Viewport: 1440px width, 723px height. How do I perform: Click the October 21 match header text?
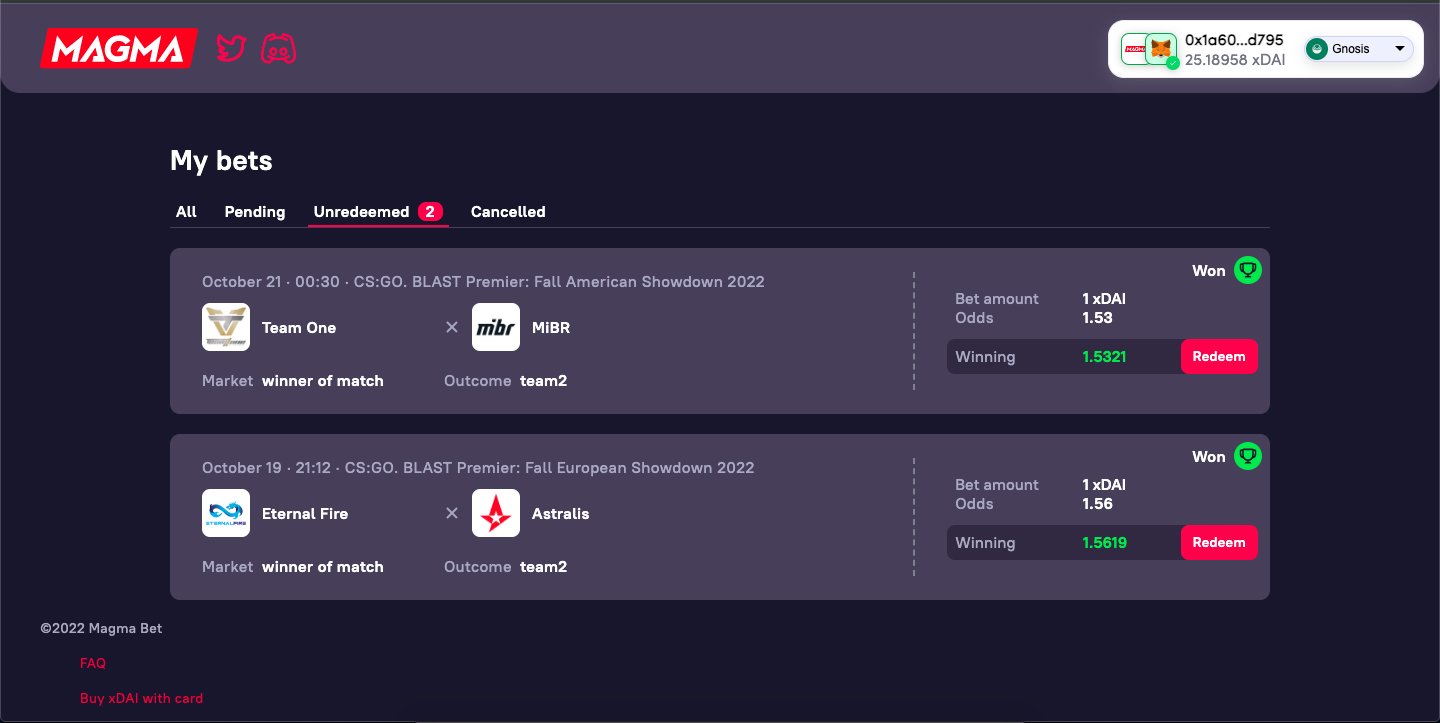click(x=483, y=282)
